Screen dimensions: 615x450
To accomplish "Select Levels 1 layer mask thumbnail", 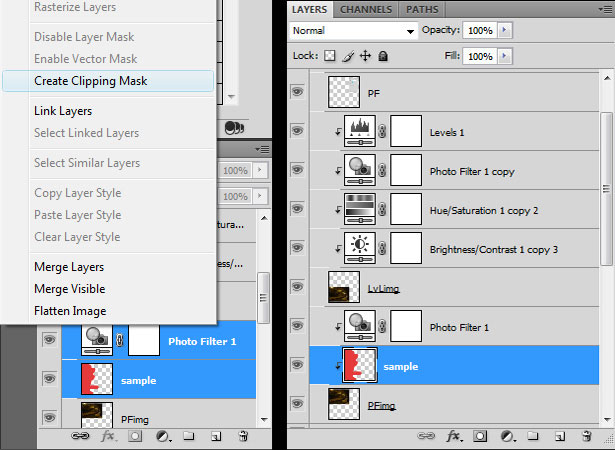I will (x=406, y=131).
